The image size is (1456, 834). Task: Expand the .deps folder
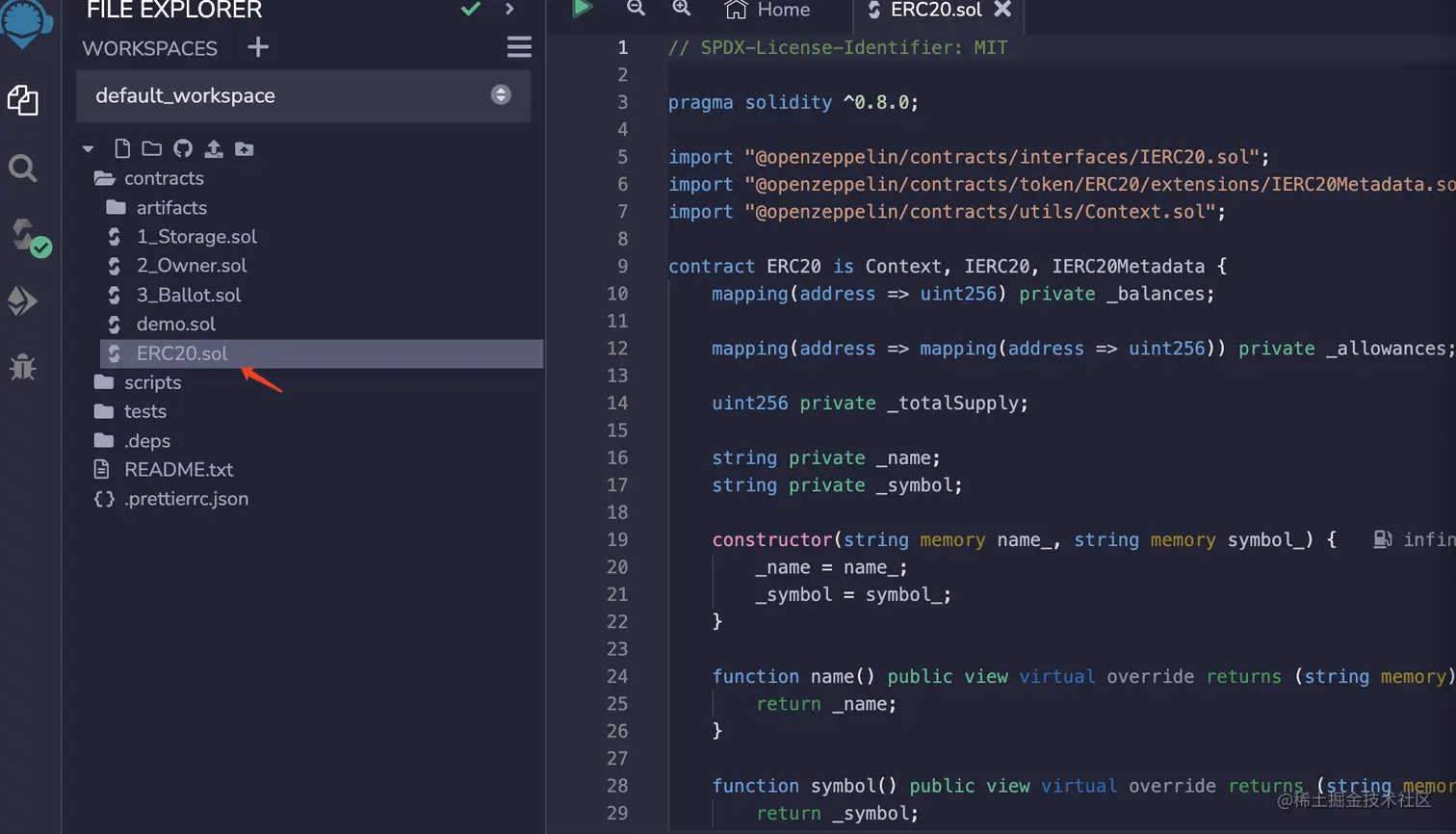132,440
